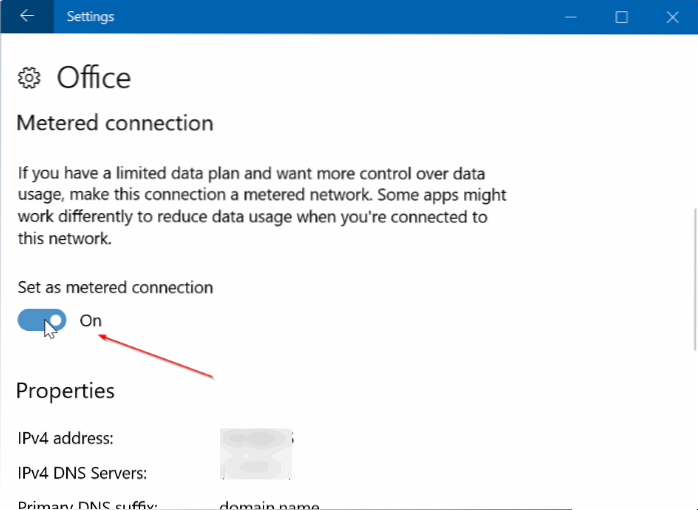This screenshot has width=698, height=510.
Task: Click the IPv4 address label
Action: (65, 438)
